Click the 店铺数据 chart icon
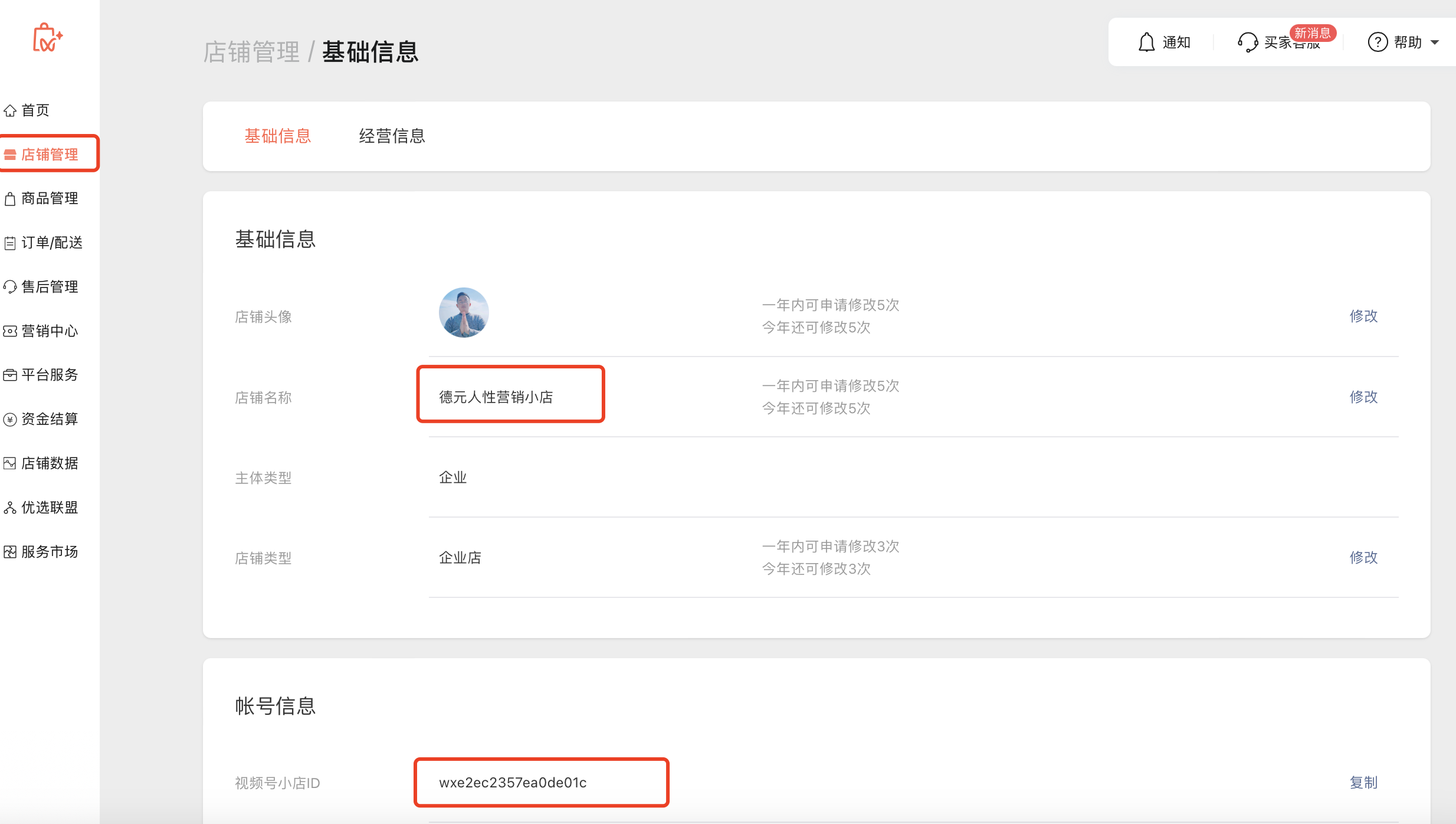Viewport: 1456px width, 824px height. pyautogui.click(x=10, y=463)
